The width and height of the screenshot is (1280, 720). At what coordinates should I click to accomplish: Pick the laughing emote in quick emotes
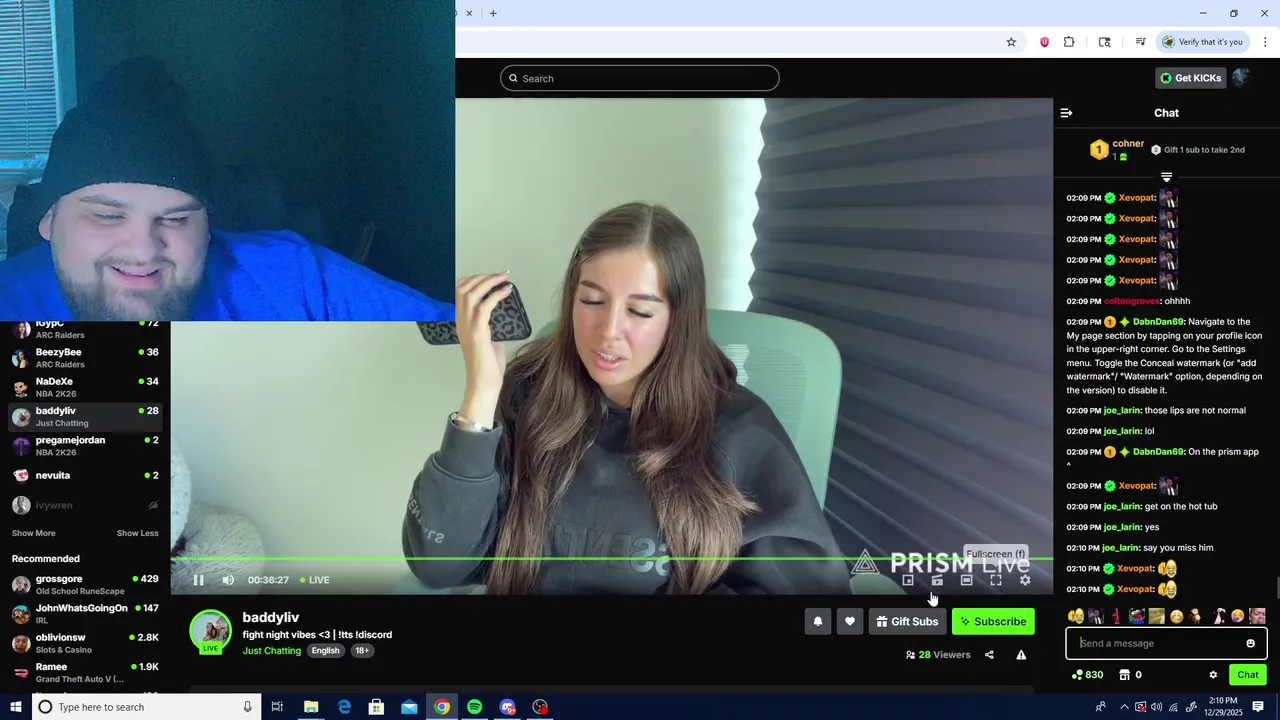coord(1076,616)
